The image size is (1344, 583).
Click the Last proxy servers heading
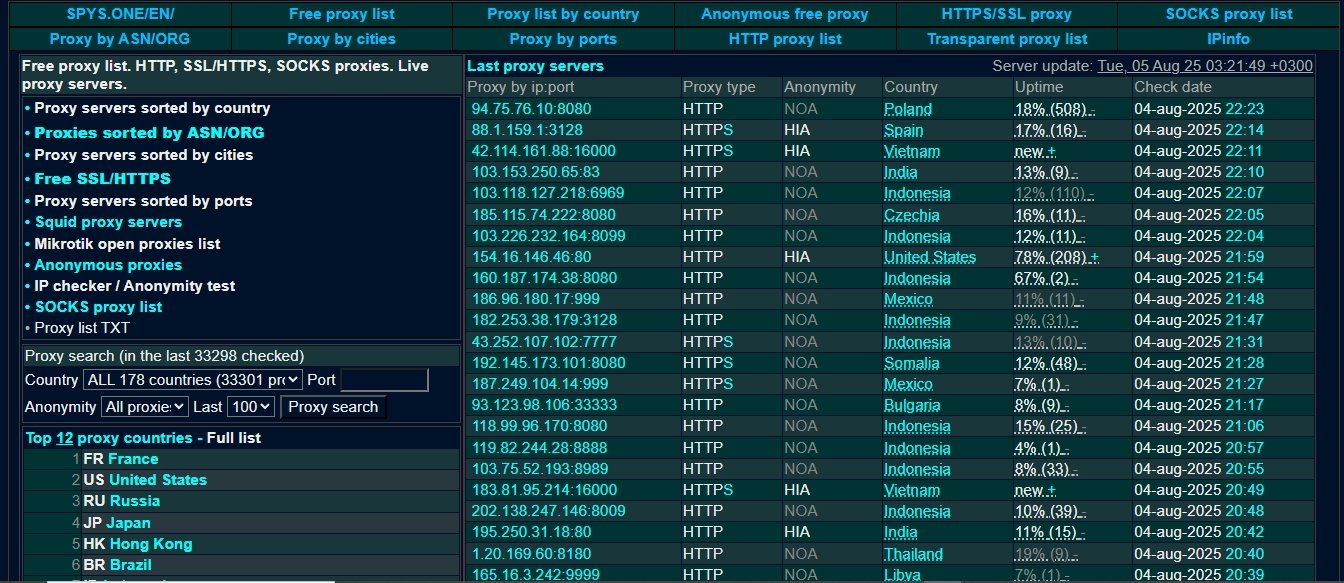point(536,66)
